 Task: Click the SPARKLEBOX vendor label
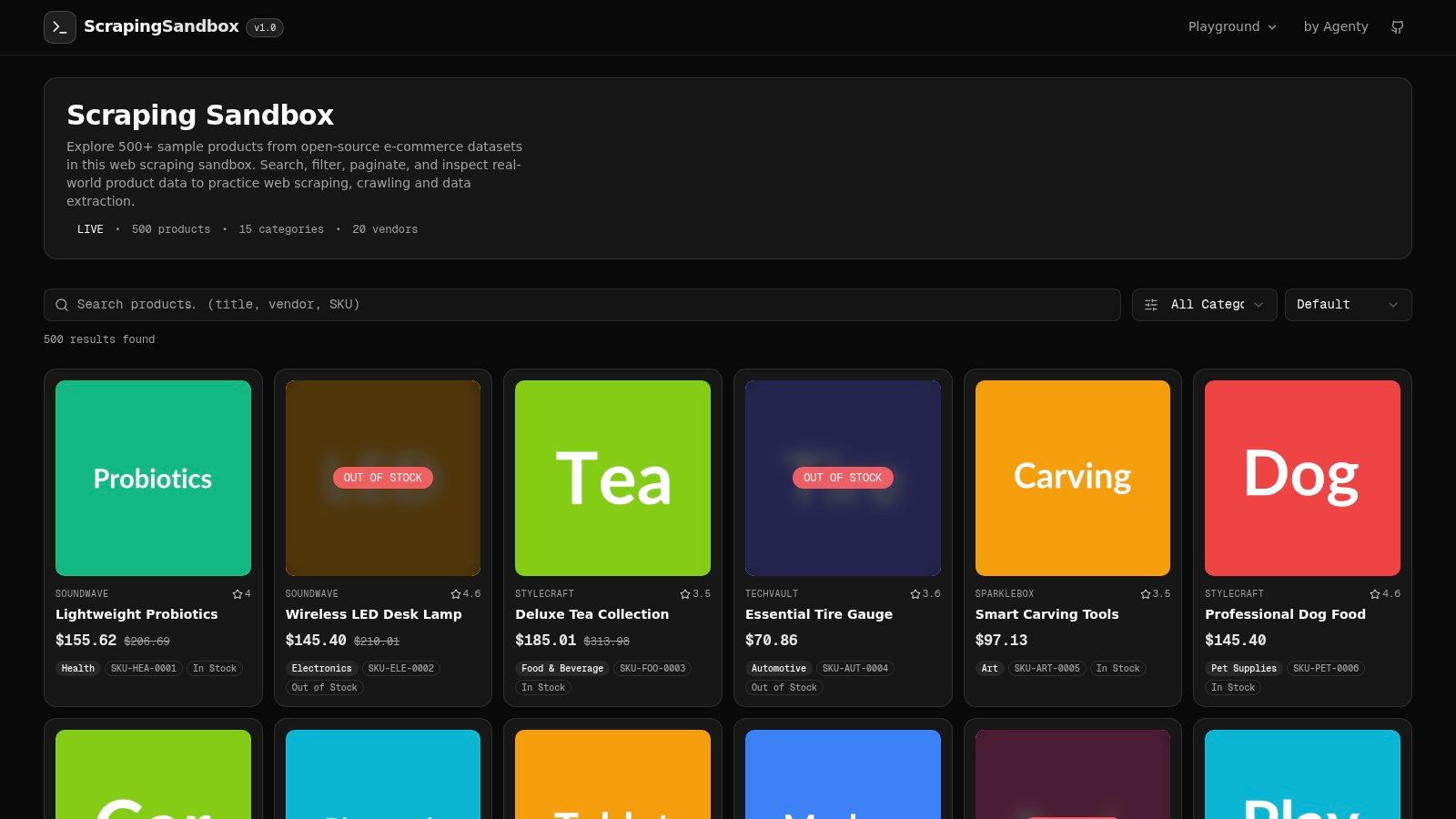click(1005, 594)
